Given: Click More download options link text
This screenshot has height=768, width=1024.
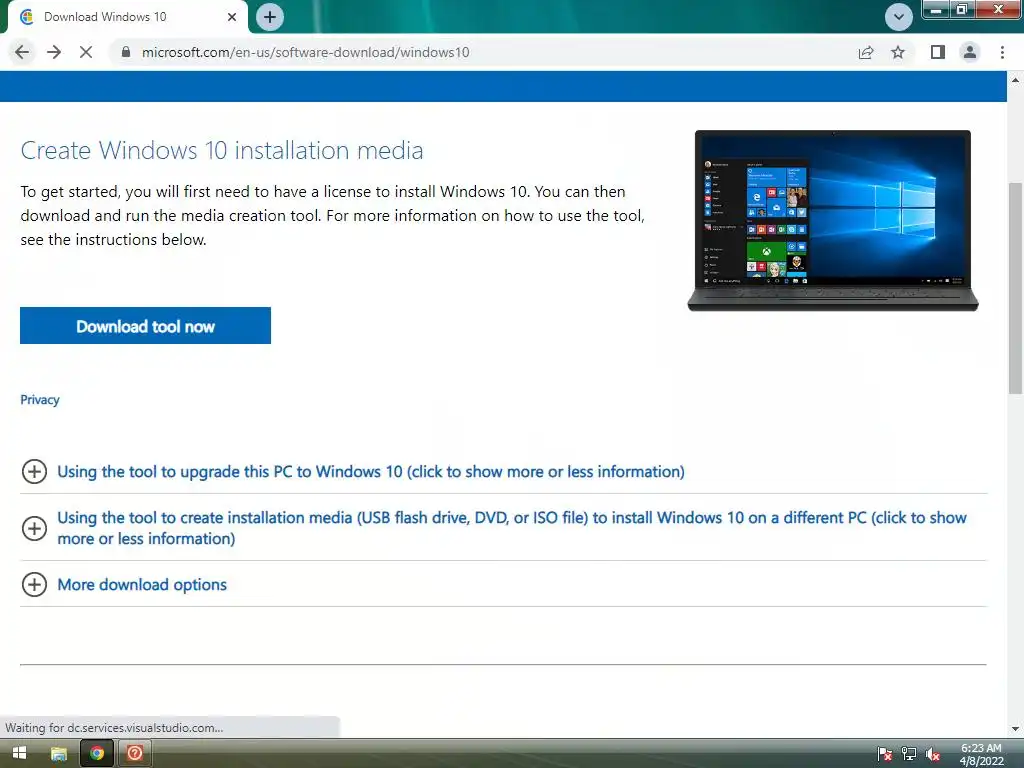Looking at the screenshot, I should click(142, 584).
